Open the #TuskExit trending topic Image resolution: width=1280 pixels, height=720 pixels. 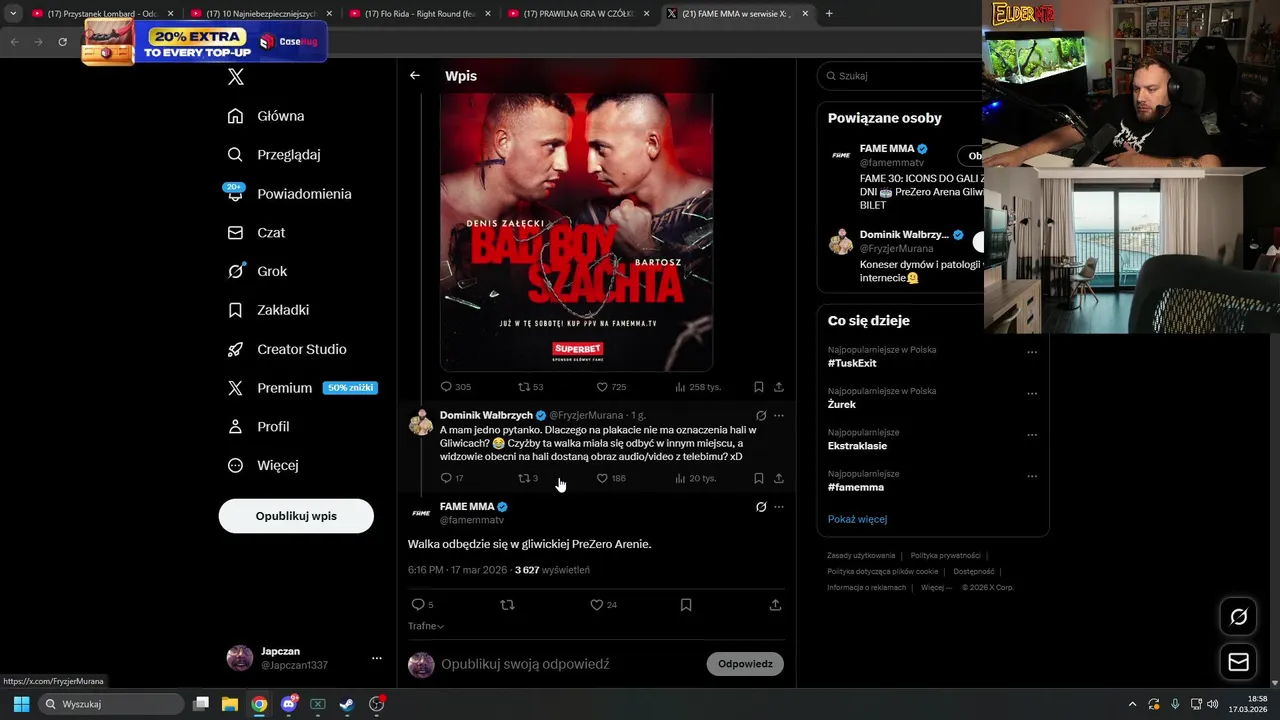pyautogui.click(x=852, y=363)
